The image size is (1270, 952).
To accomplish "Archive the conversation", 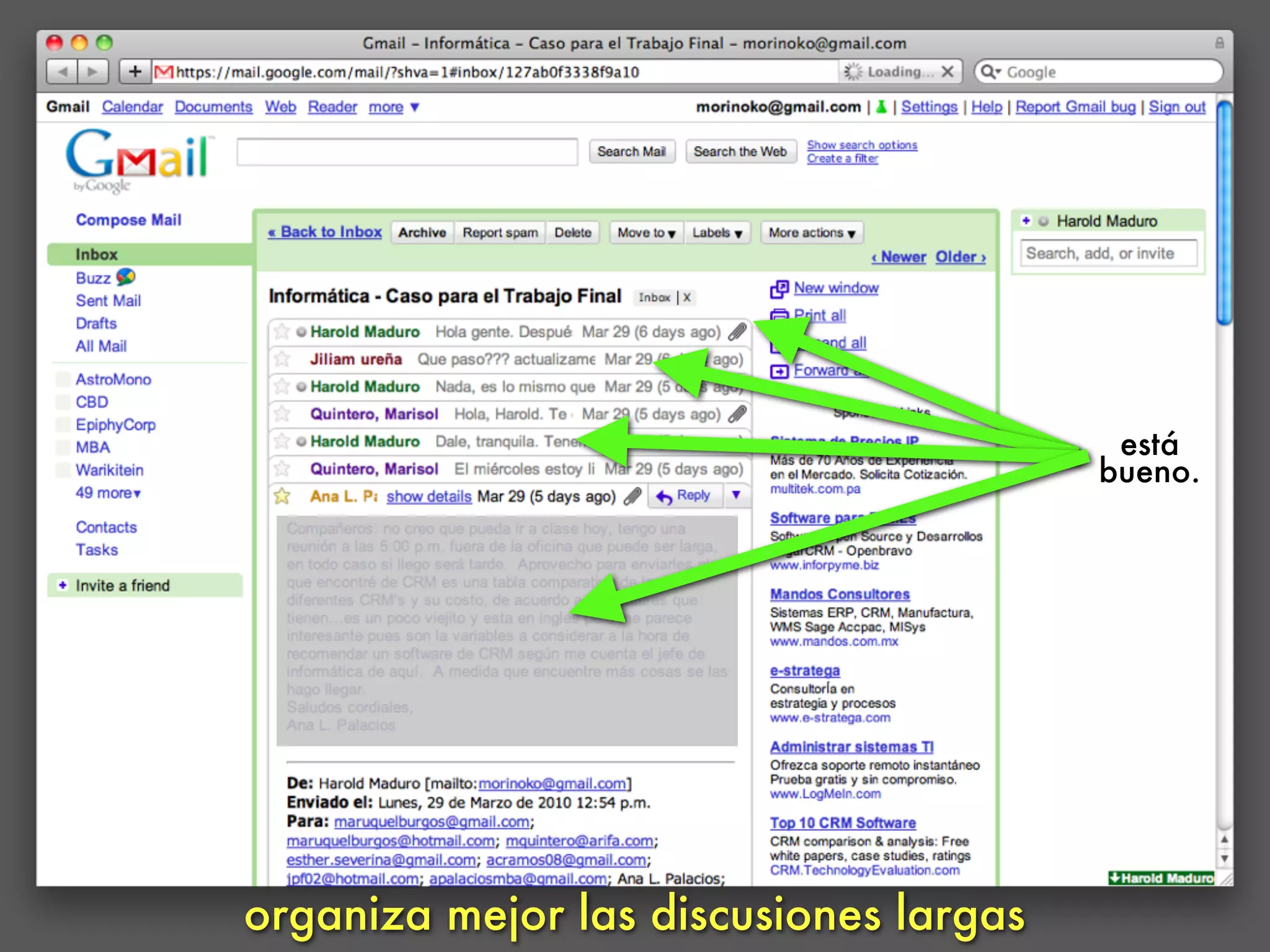I will pyautogui.click(x=422, y=233).
